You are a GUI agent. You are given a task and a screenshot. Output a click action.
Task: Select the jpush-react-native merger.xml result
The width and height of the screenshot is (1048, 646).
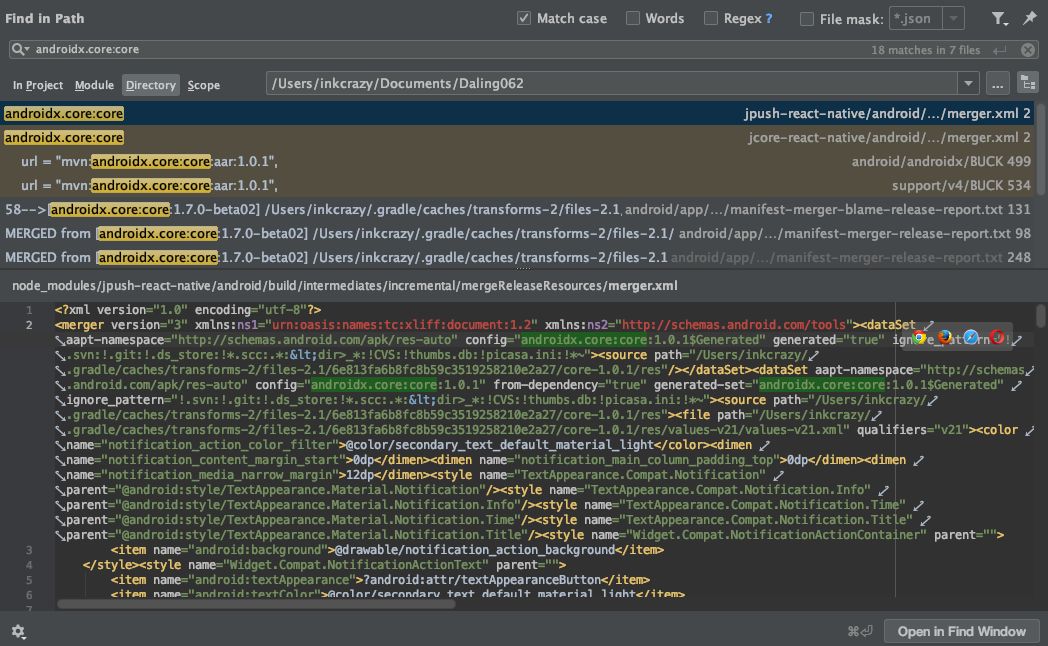[x=517, y=114]
